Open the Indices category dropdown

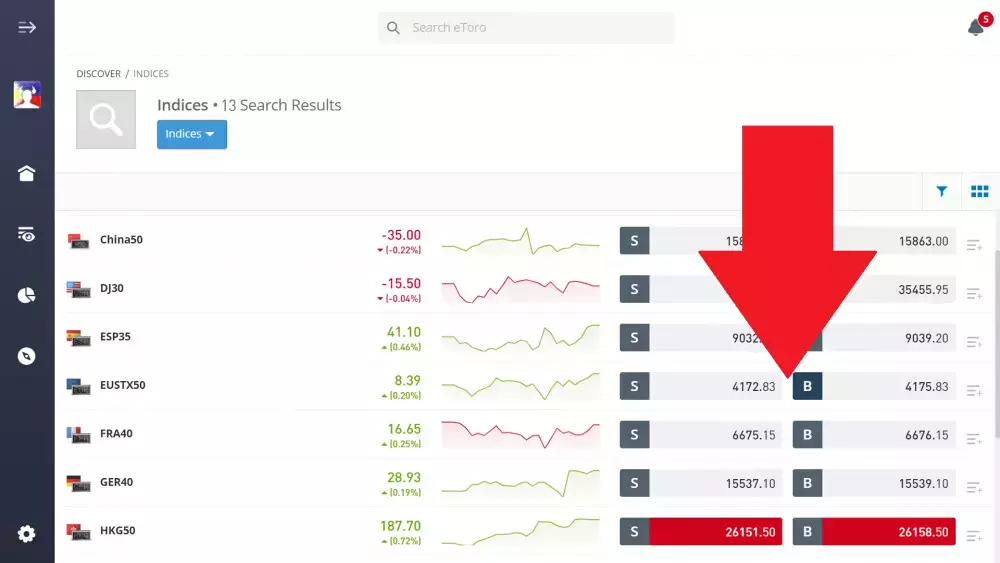pyautogui.click(x=192, y=134)
